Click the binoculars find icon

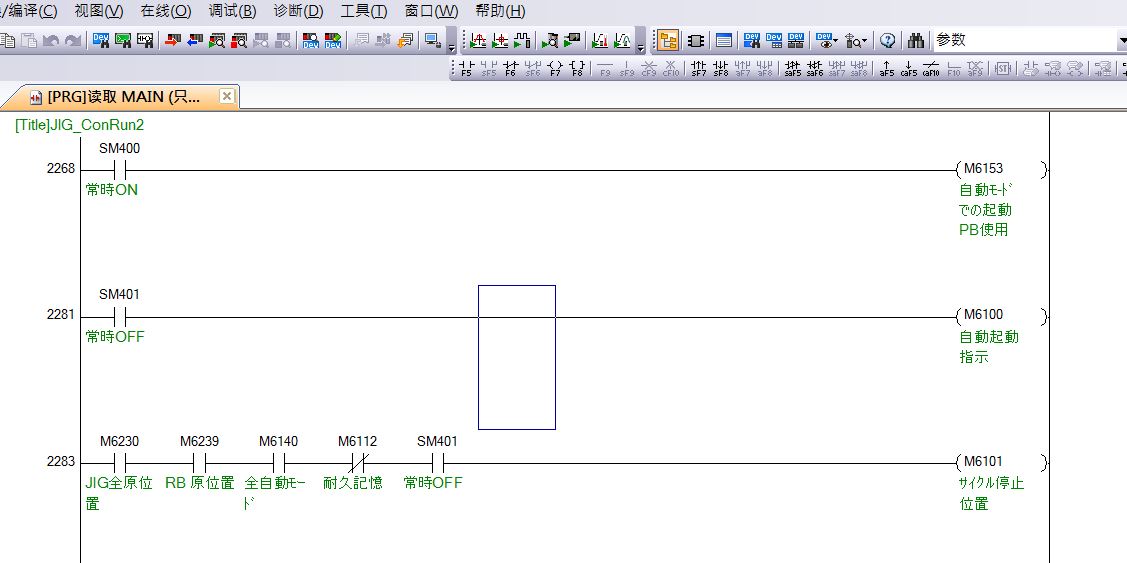click(x=916, y=41)
